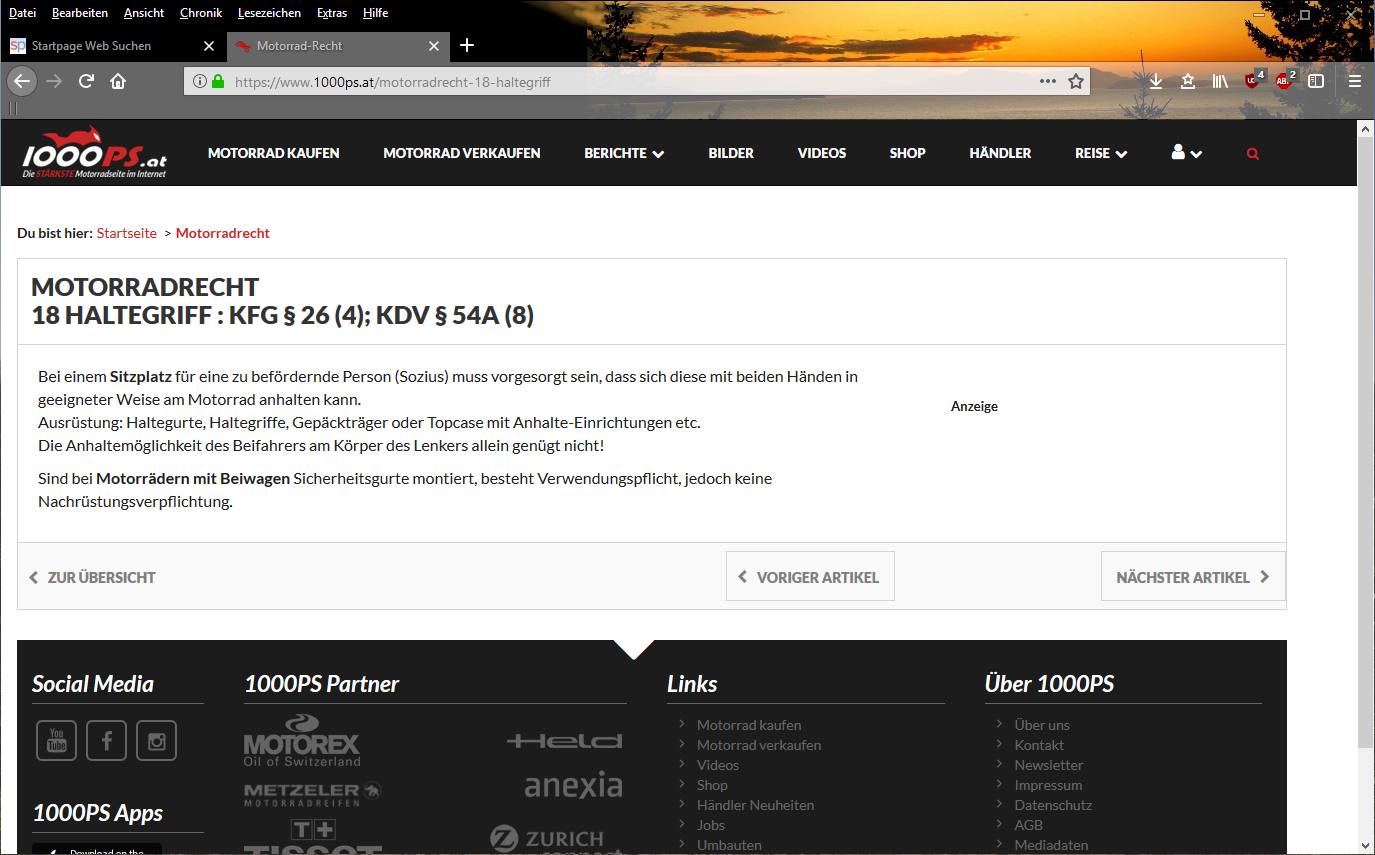Expand the Berichte dropdown menu

(x=624, y=153)
